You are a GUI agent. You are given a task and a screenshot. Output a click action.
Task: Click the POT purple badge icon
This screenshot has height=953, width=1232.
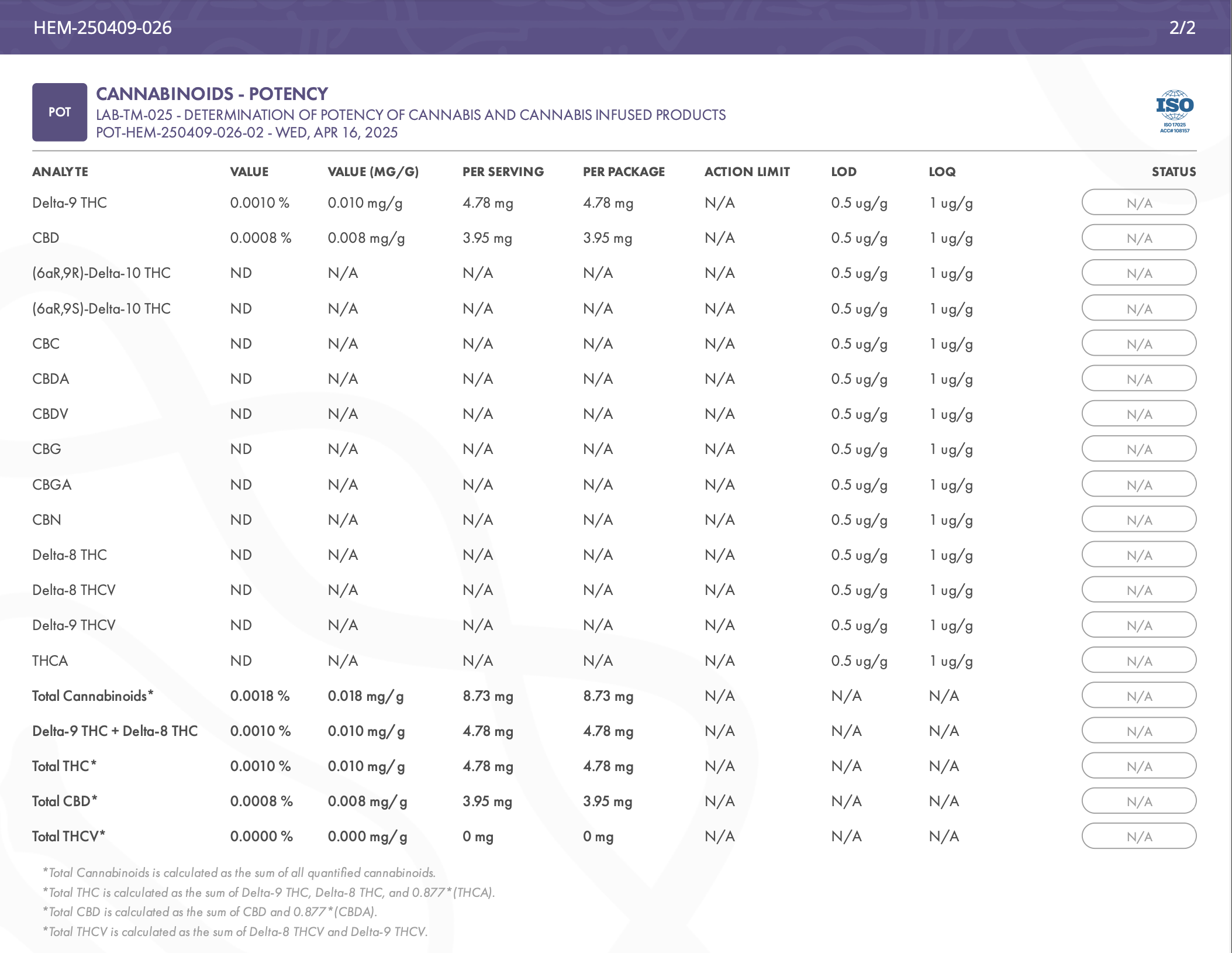[60, 112]
